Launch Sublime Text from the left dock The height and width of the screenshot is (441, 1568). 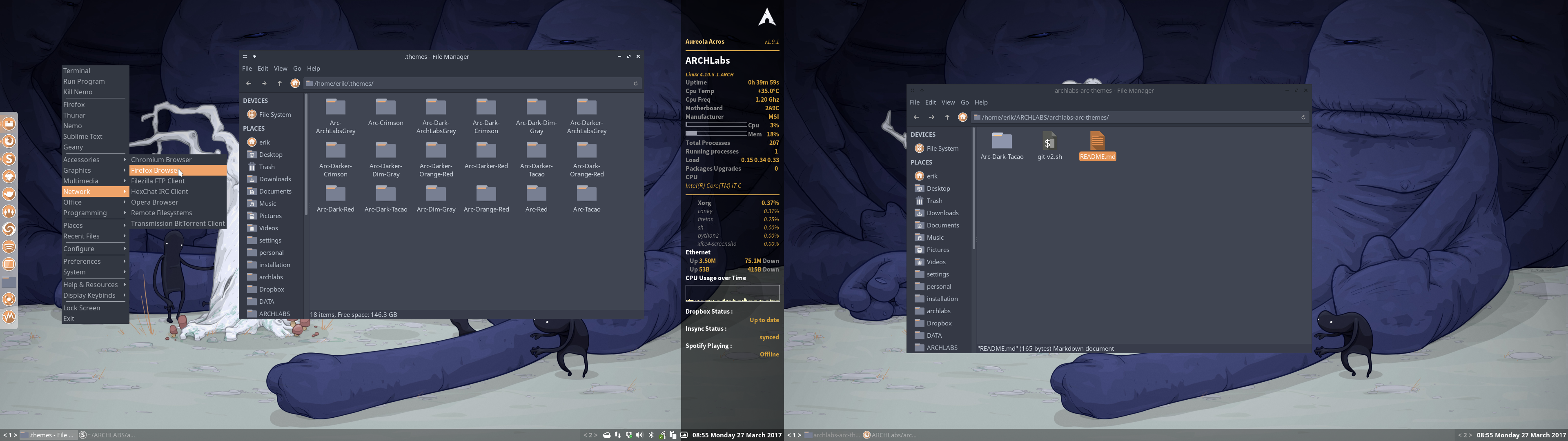[9, 159]
